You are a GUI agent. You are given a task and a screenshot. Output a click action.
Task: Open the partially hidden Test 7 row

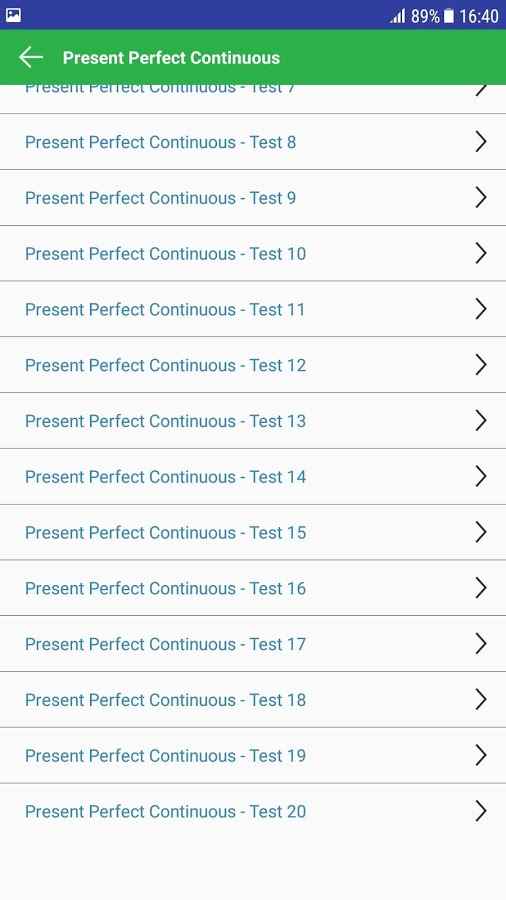click(253, 99)
